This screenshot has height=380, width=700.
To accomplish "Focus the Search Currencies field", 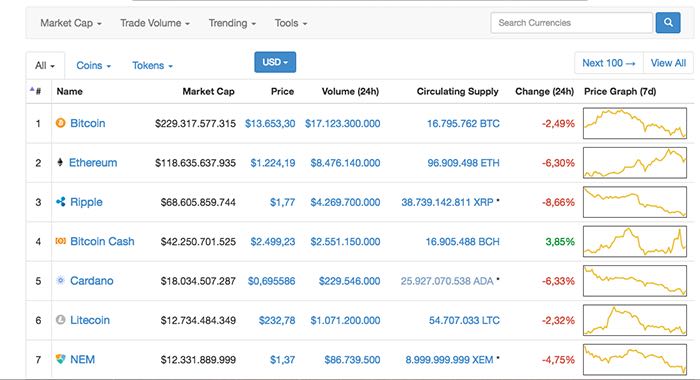I will [571, 23].
